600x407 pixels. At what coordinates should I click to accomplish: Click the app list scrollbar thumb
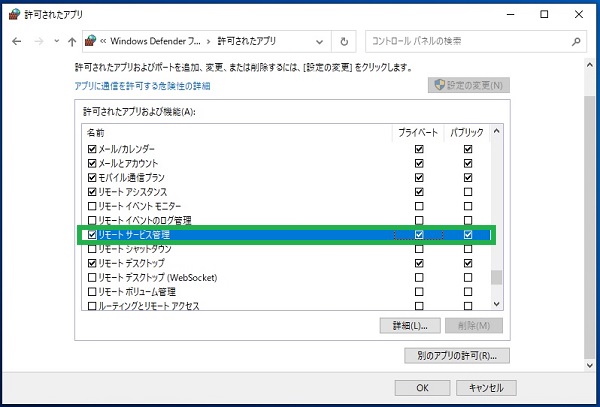coord(496,278)
